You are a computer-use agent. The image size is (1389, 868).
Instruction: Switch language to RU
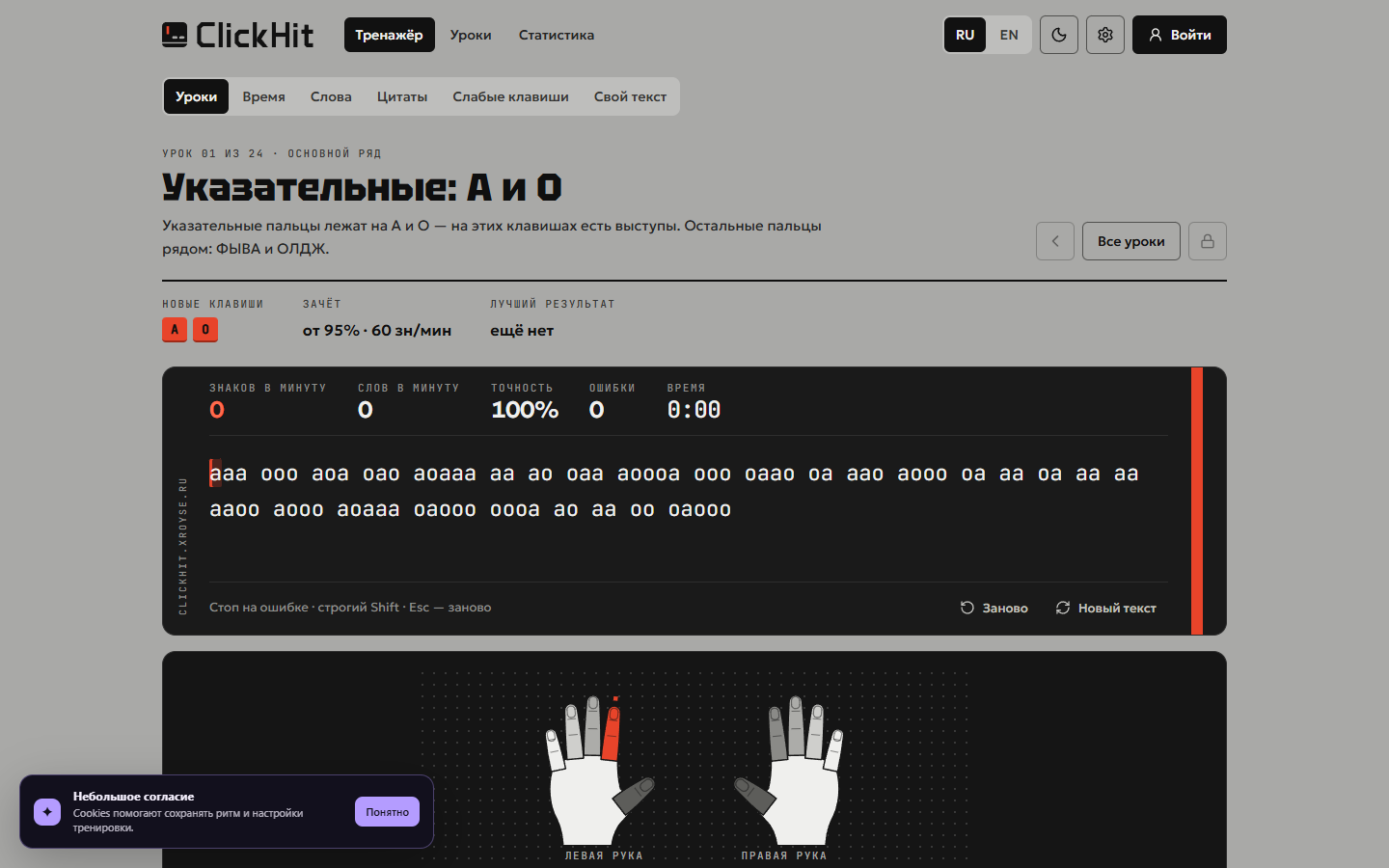pos(965,35)
